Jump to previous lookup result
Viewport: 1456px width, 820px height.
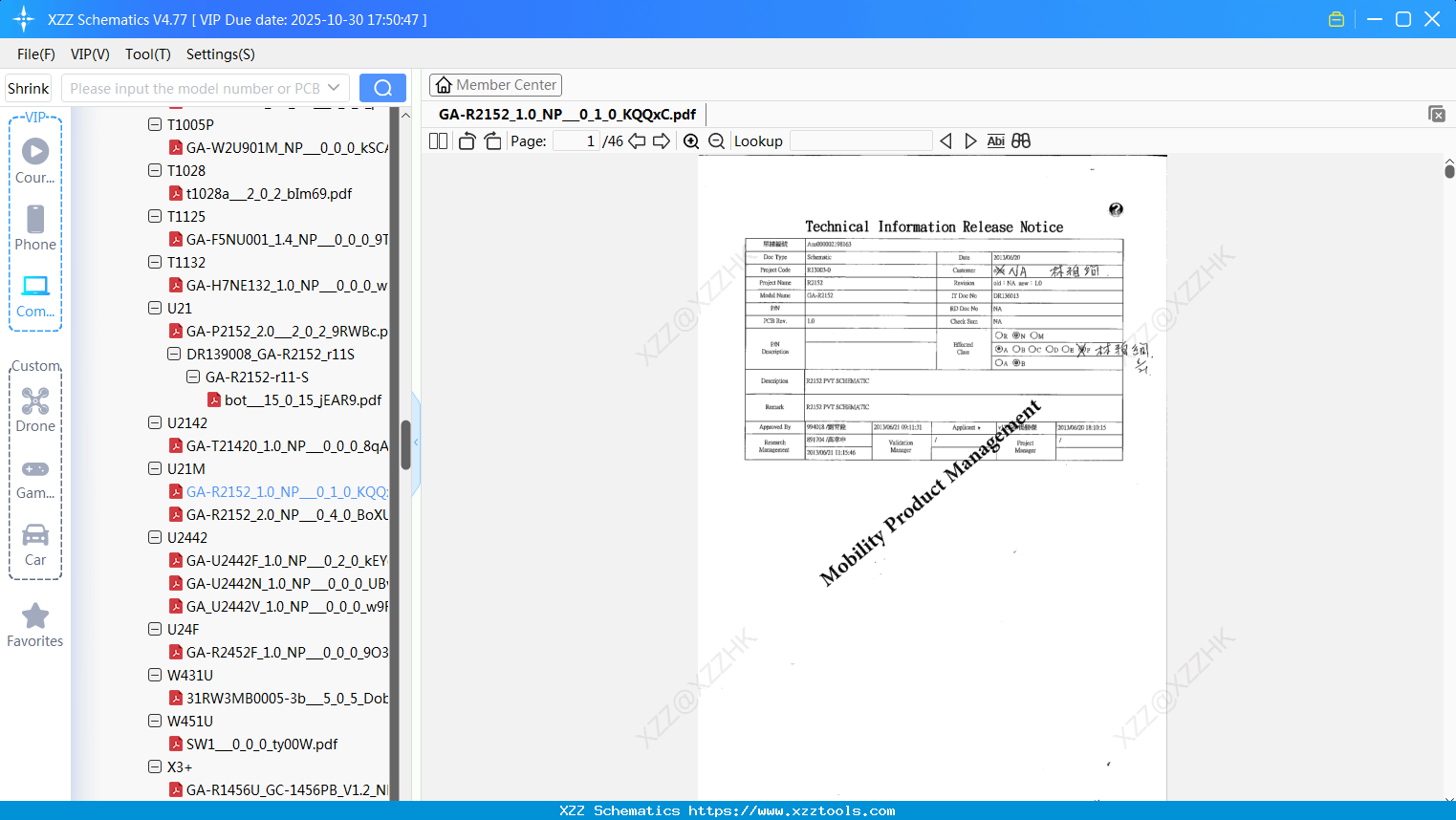[x=945, y=141]
